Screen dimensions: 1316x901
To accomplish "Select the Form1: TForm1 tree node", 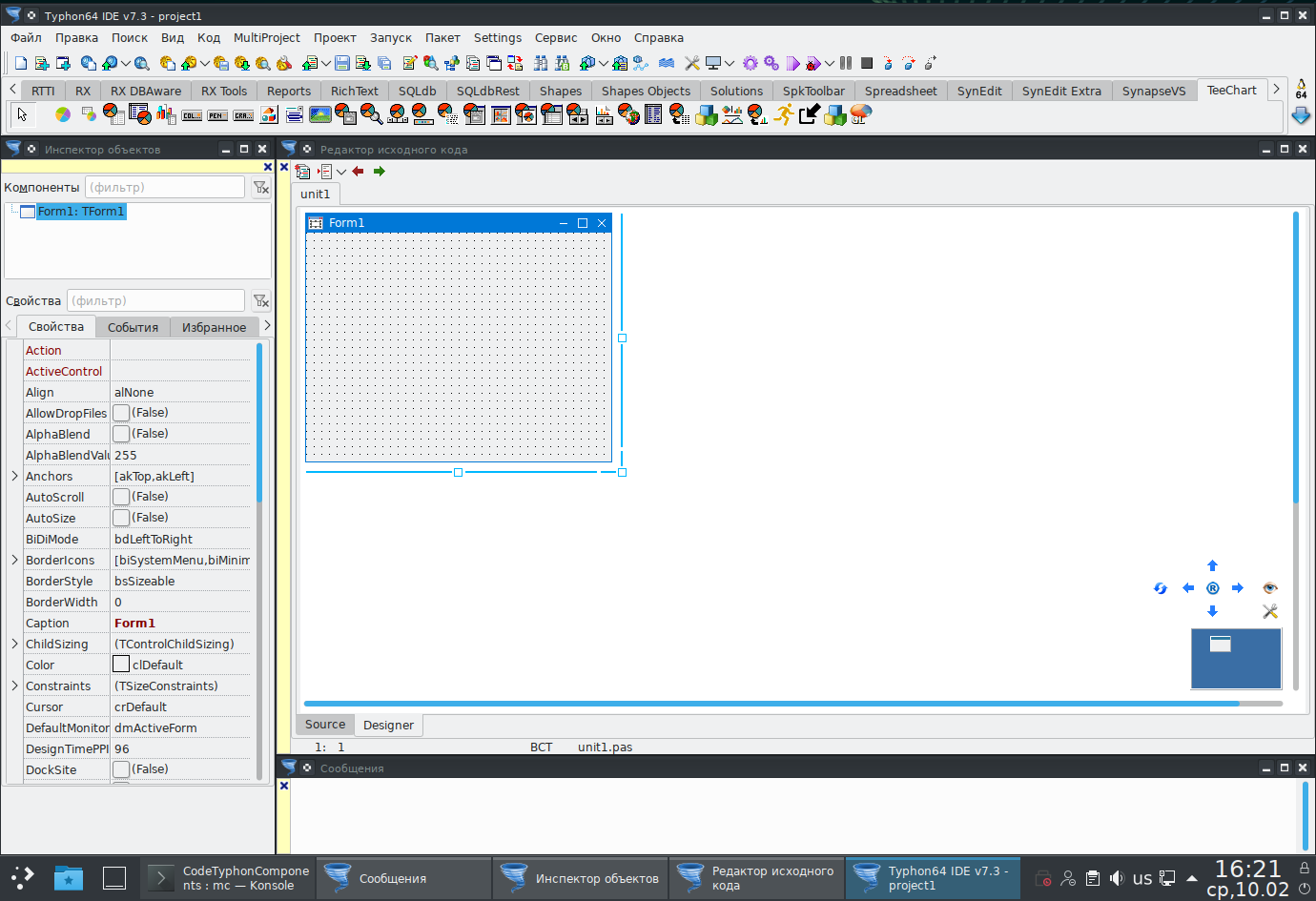I will pyautogui.click(x=81, y=212).
